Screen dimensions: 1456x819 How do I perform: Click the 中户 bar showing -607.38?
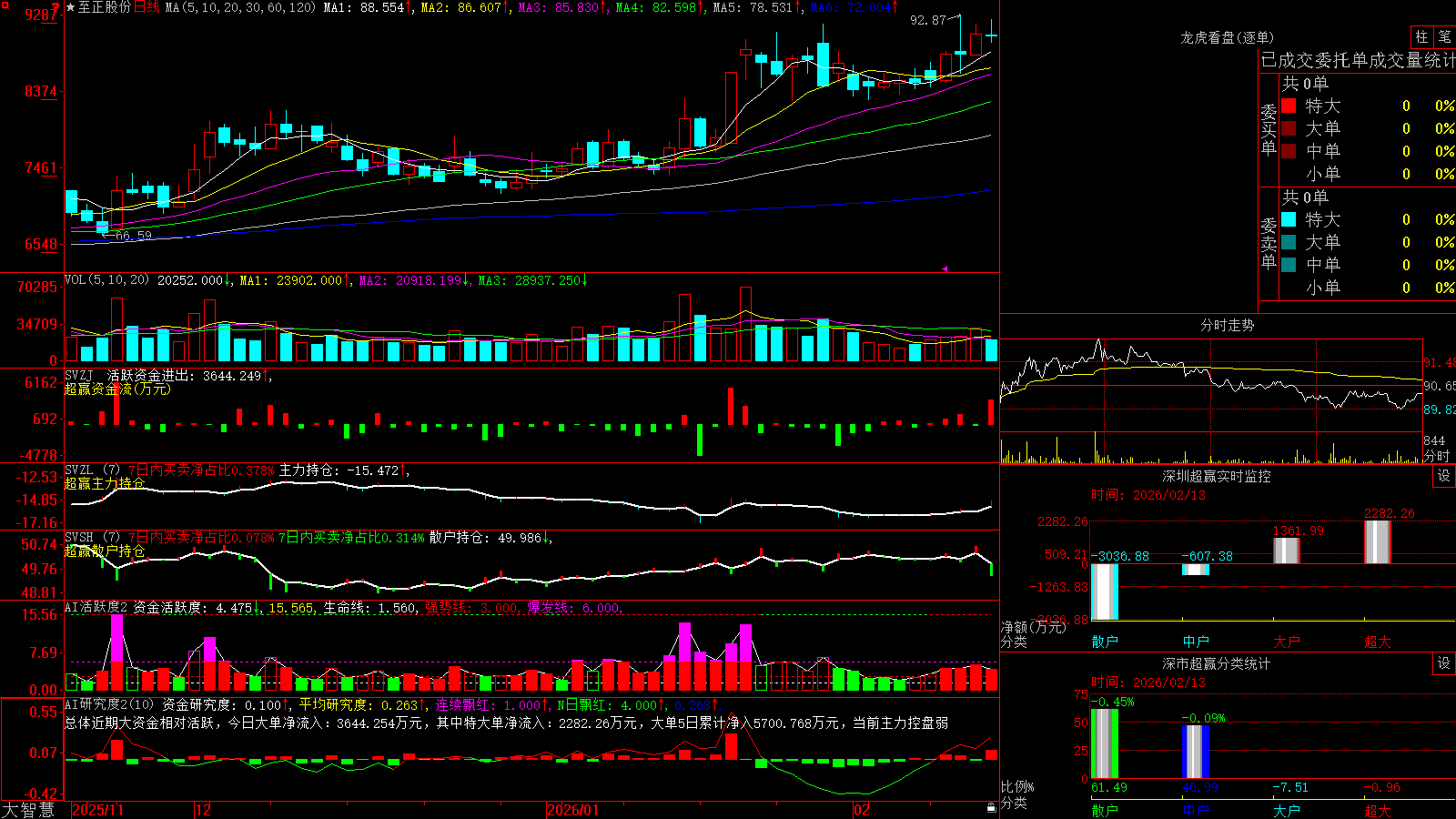pyautogui.click(x=1196, y=570)
